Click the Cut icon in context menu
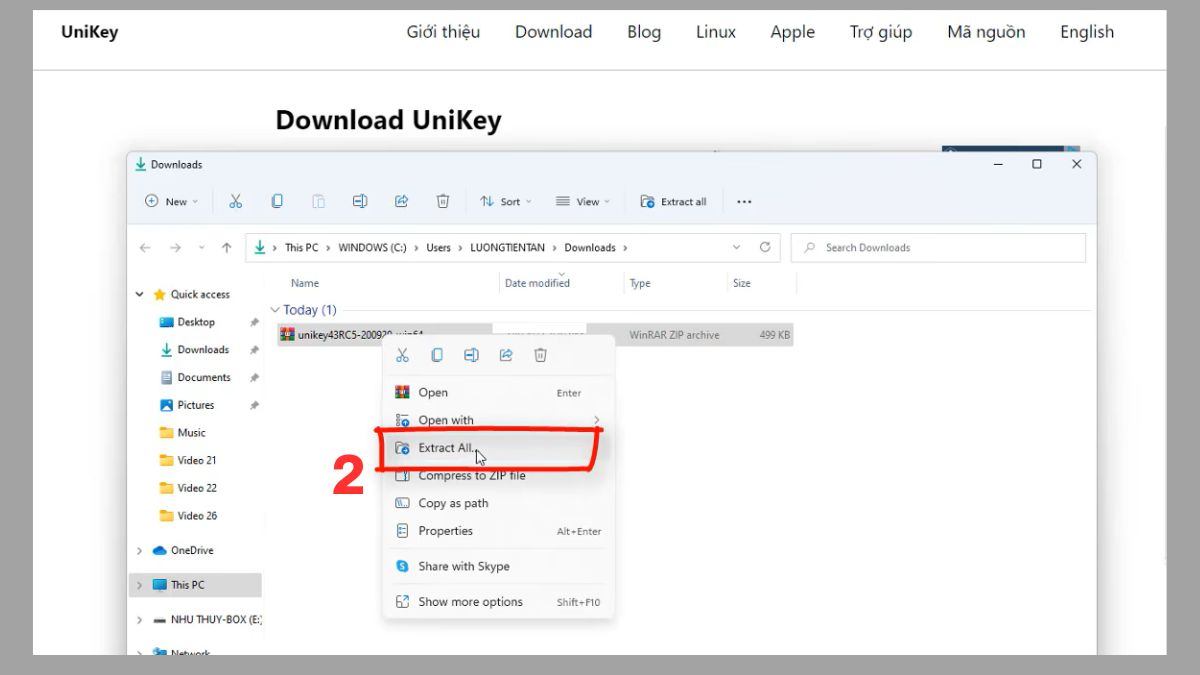1200x675 pixels. (x=402, y=355)
